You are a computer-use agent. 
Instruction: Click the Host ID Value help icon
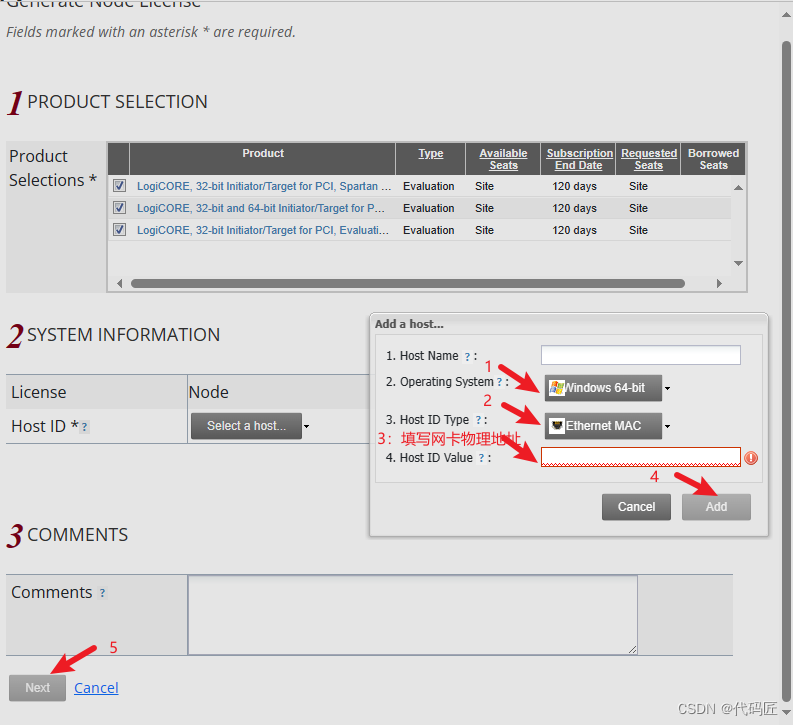tap(481, 458)
